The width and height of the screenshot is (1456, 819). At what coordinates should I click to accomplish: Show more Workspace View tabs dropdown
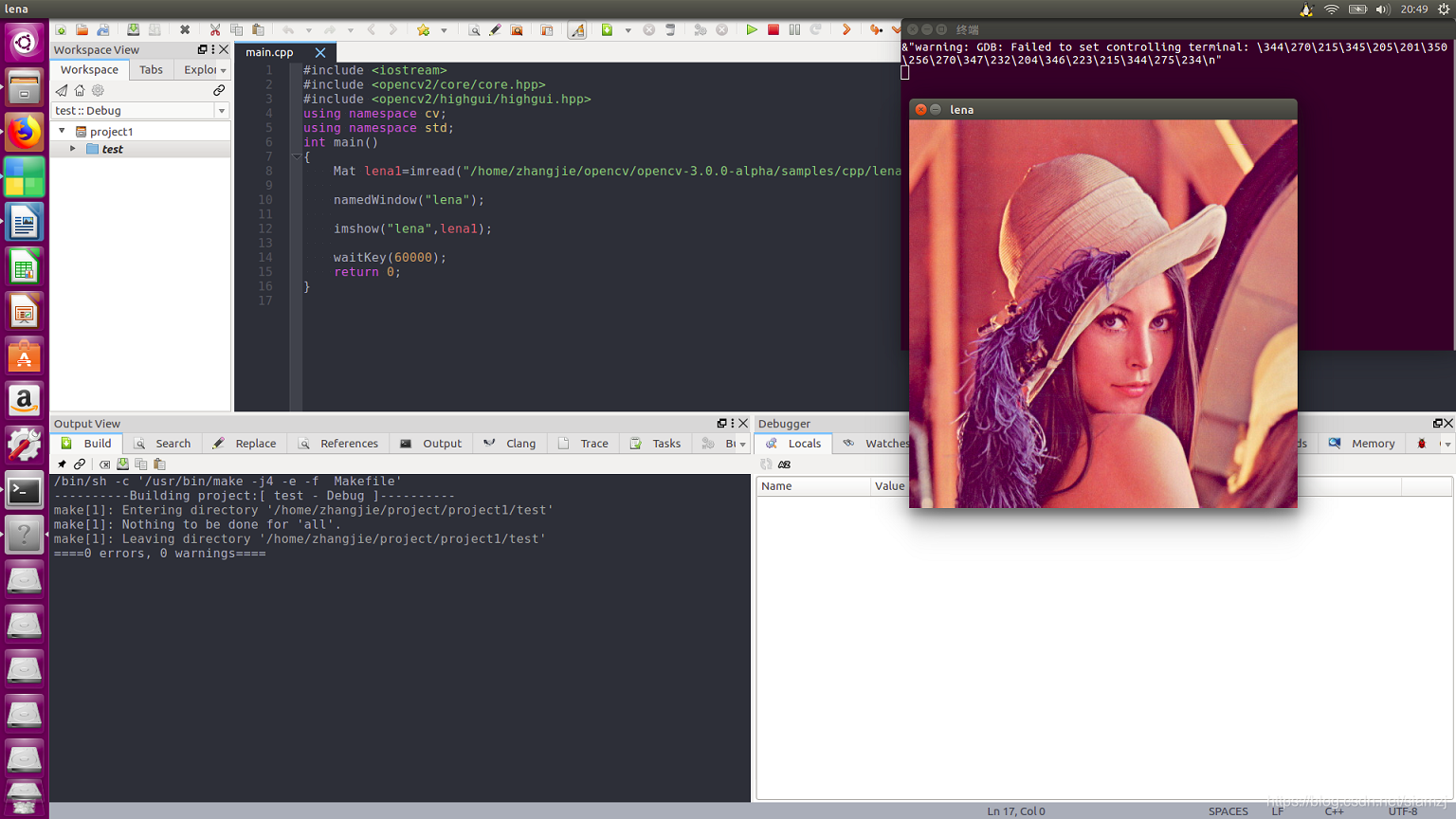pos(224,70)
